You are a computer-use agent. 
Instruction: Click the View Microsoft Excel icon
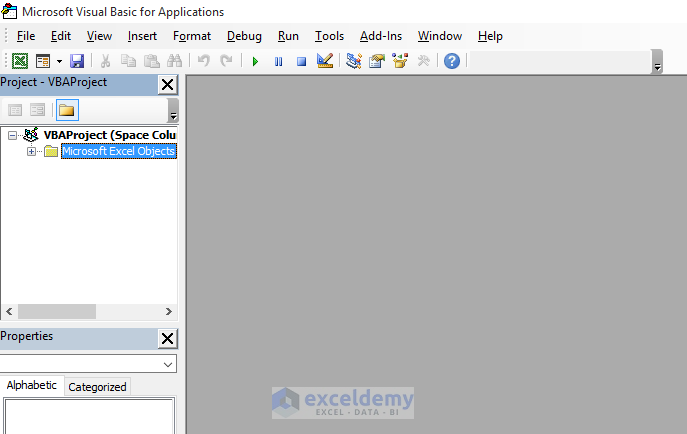tap(20, 61)
